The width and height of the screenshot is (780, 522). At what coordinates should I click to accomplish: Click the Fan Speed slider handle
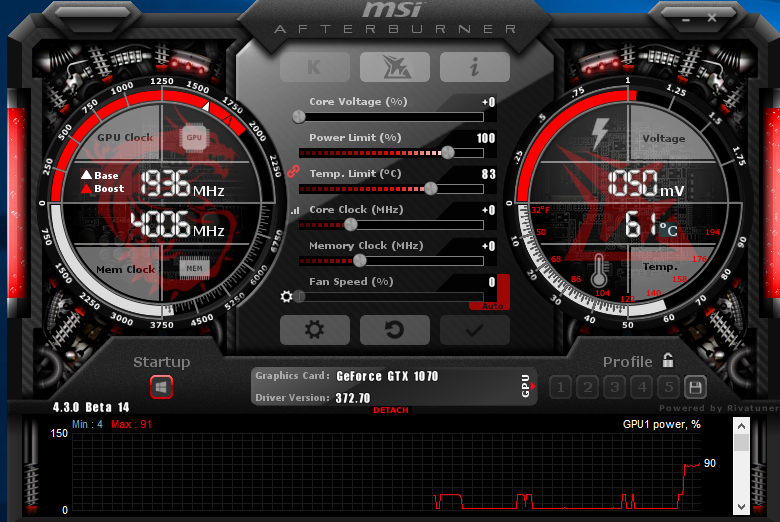coord(299,297)
